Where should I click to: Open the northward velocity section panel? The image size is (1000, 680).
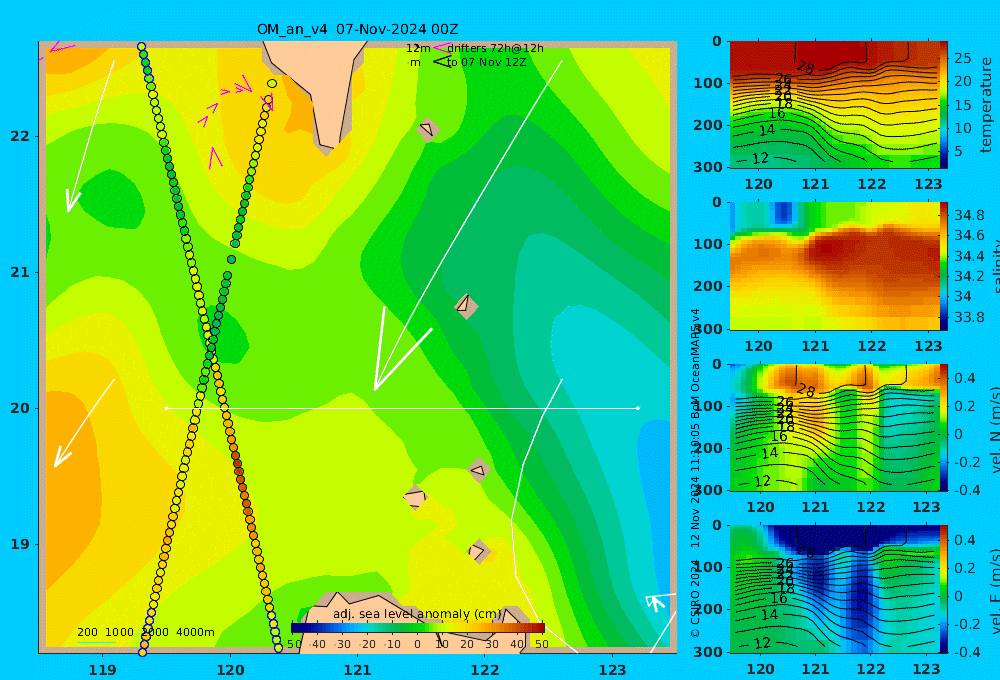pyautogui.click(x=834, y=427)
